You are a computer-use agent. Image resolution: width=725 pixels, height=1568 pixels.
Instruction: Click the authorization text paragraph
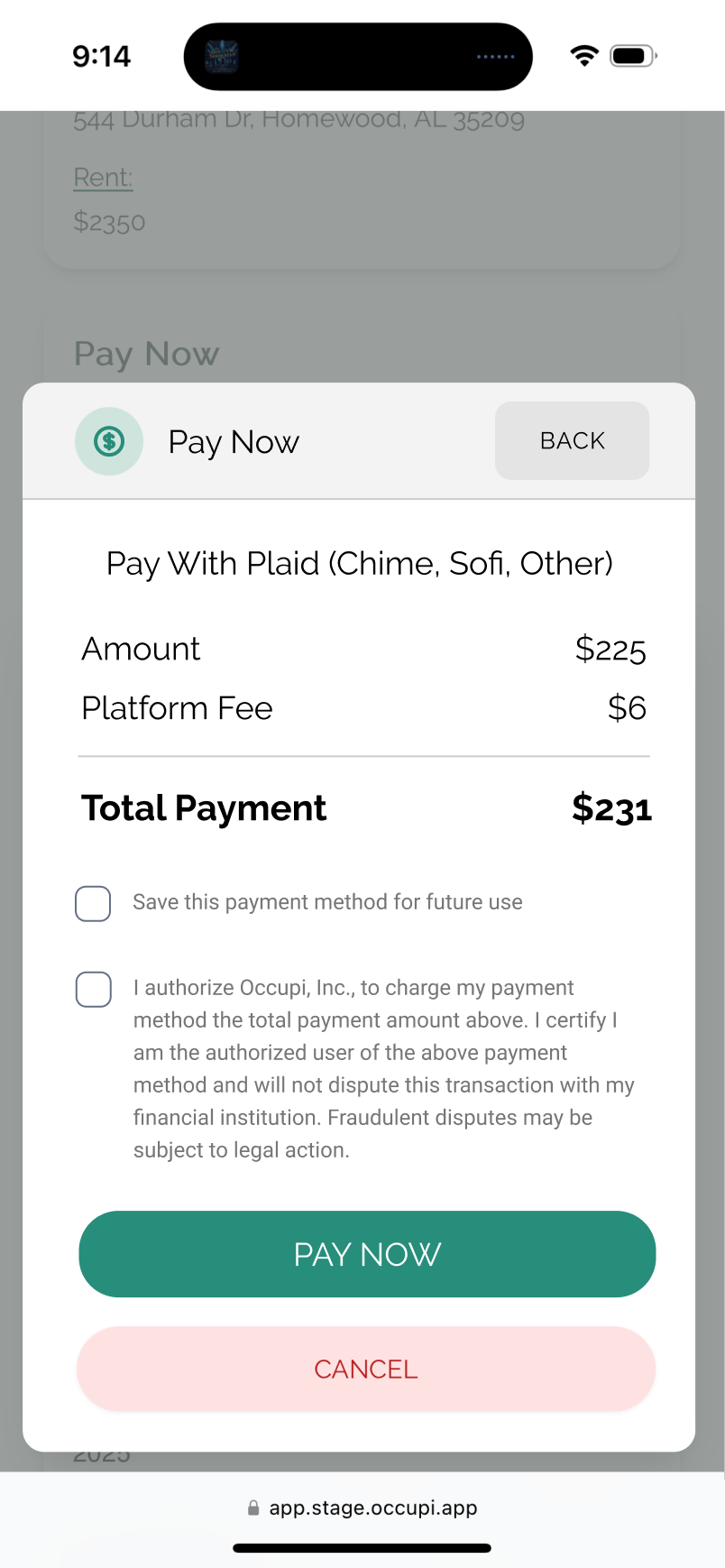(384, 1069)
